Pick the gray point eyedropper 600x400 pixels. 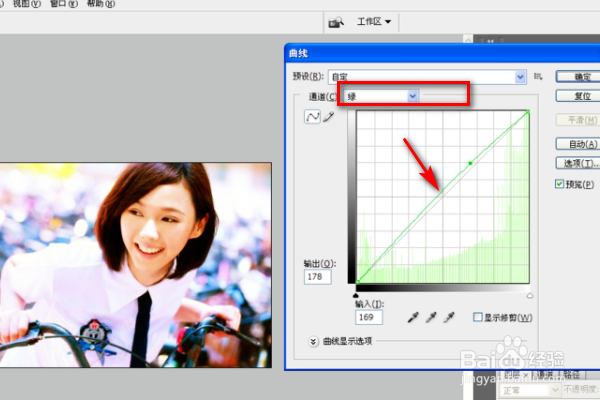click(431, 317)
